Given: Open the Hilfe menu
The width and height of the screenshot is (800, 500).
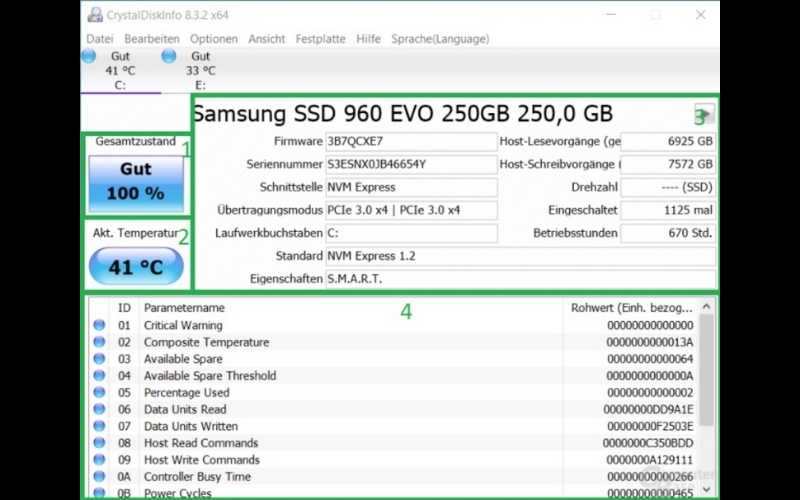Looking at the screenshot, I should tap(368, 39).
